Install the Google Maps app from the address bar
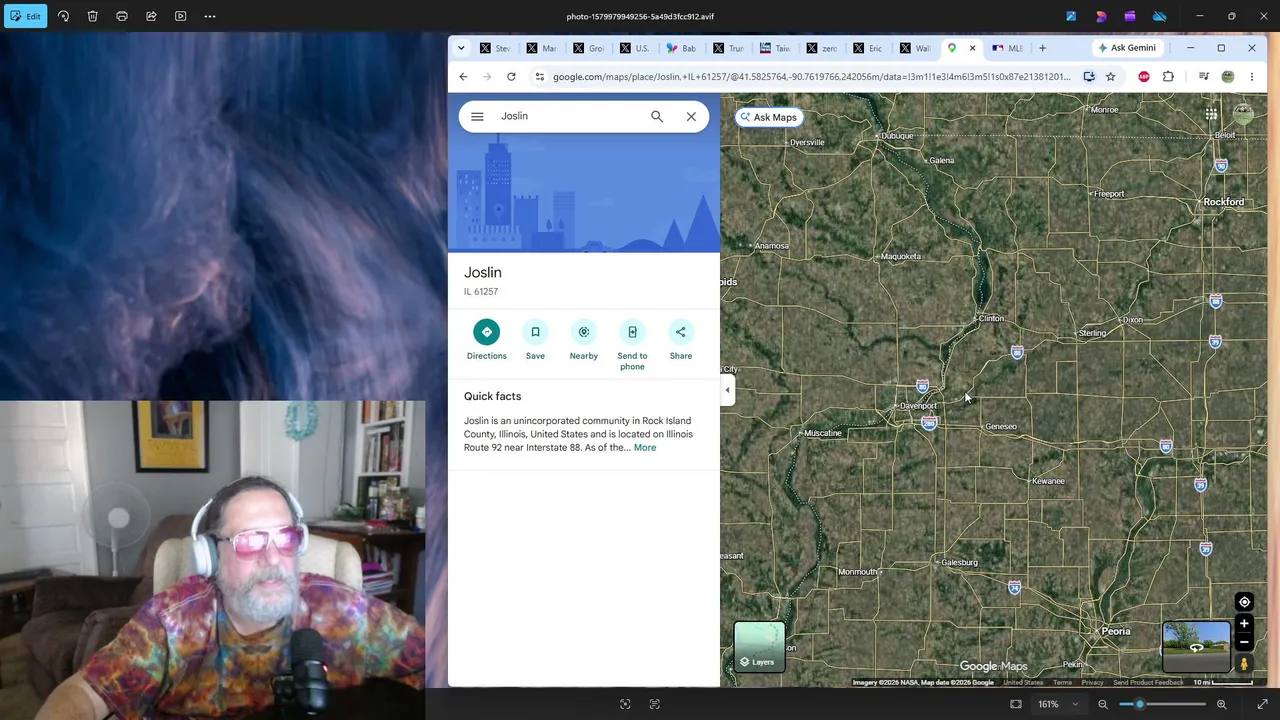 tap(1089, 77)
